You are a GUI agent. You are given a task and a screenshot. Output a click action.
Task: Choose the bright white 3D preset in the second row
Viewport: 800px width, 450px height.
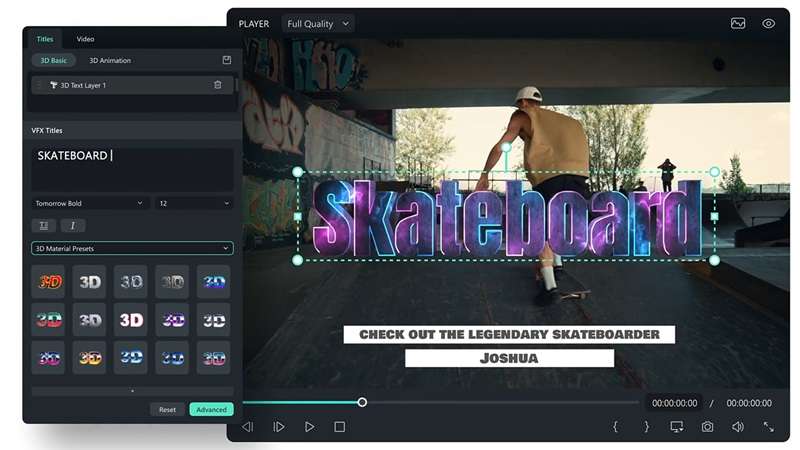(x=131, y=320)
